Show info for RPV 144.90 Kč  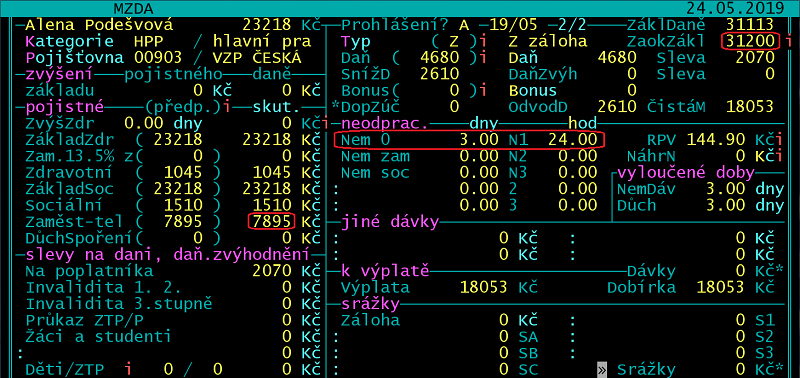779,140
